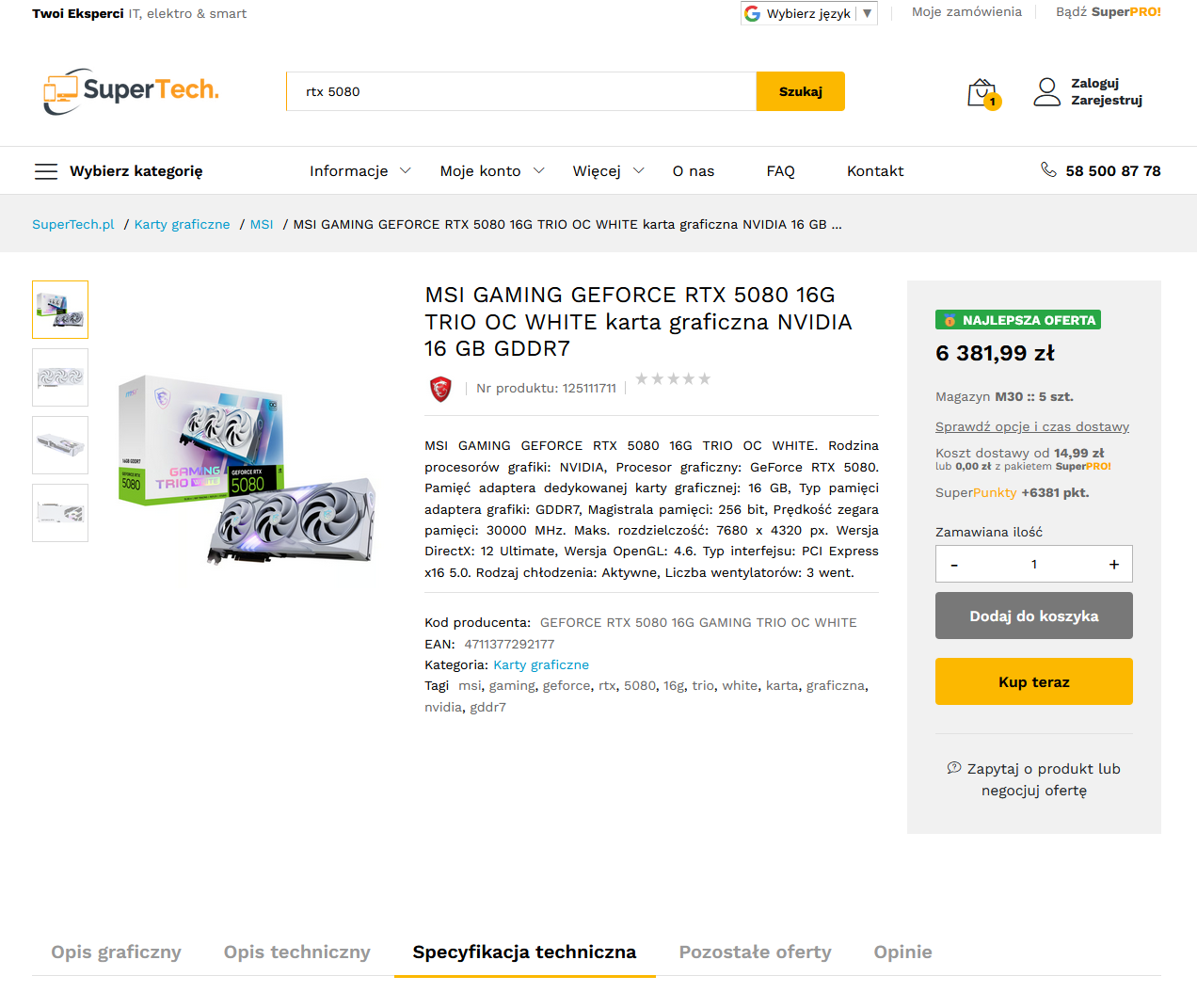Open the Wybierz język language dropdown

tap(809, 13)
